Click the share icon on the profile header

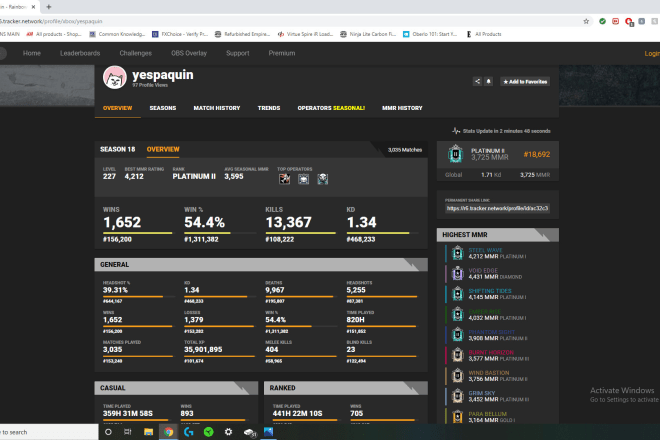tap(477, 82)
